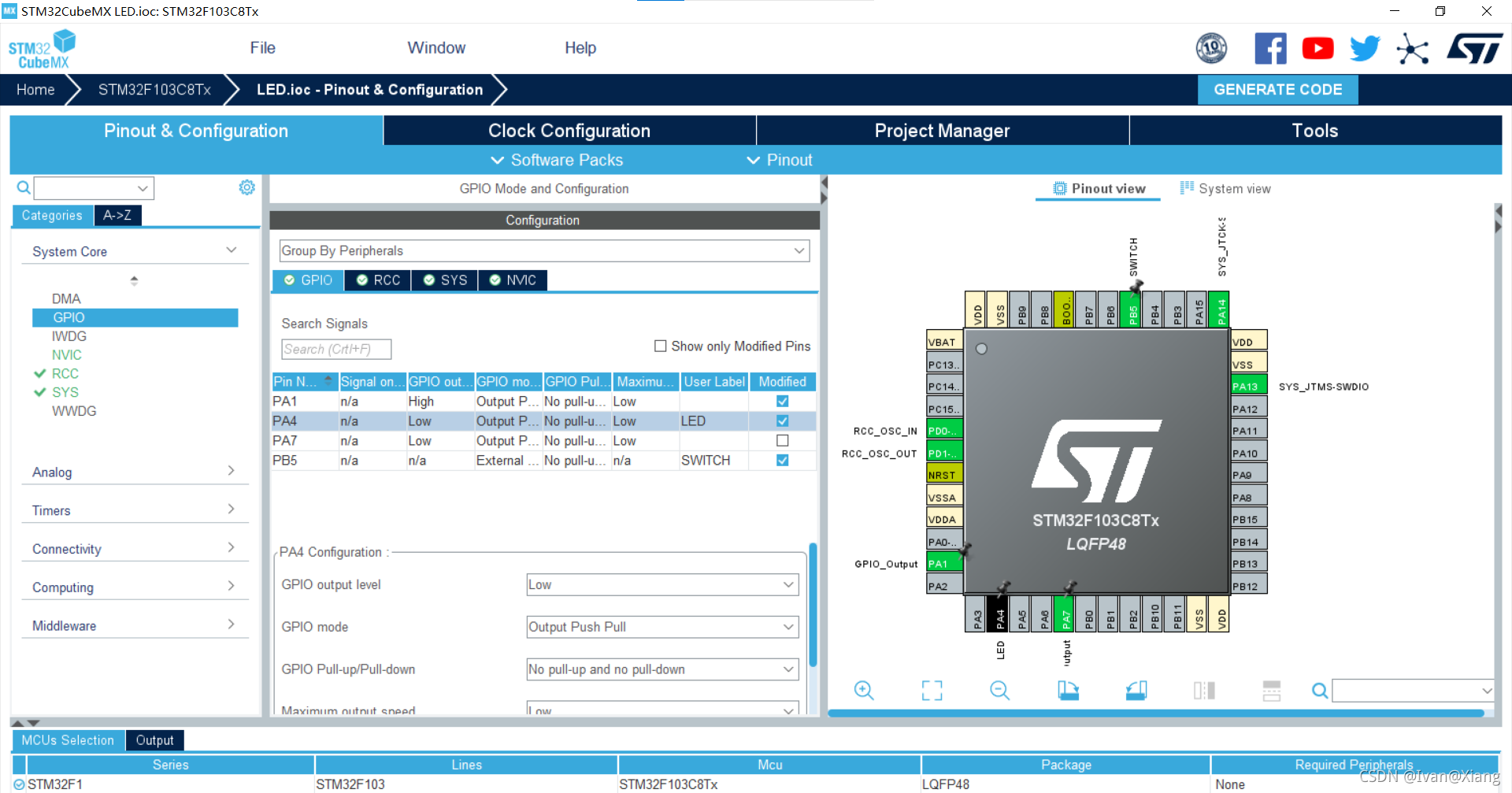Expand the Analog category
1512x793 pixels.
click(x=134, y=472)
